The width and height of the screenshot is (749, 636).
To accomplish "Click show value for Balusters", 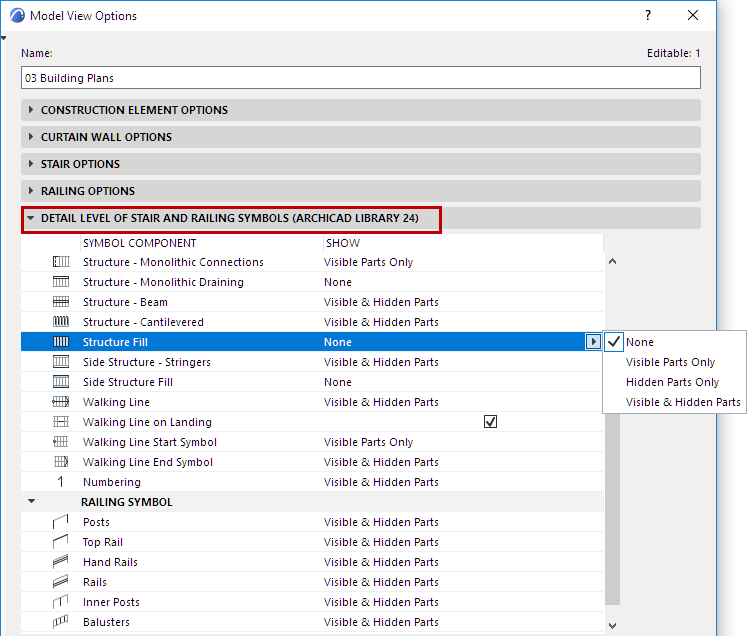I will coord(381,622).
